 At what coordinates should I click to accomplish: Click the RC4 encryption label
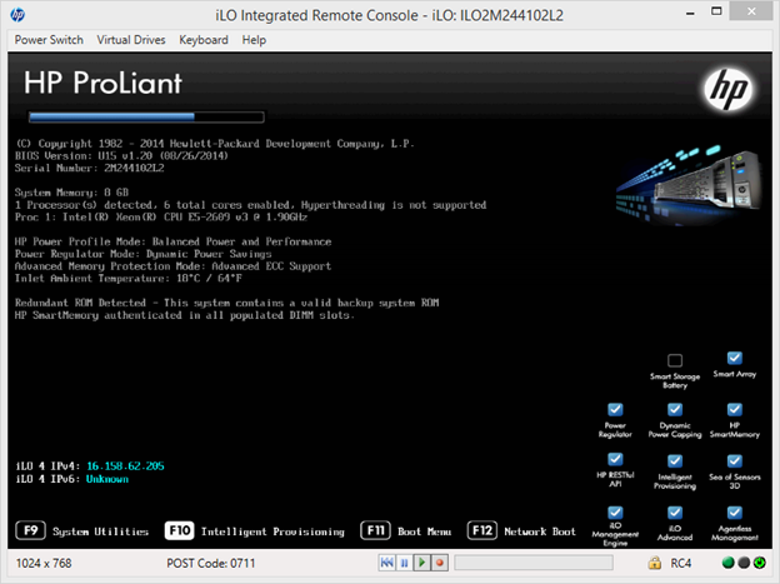pos(681,563)
